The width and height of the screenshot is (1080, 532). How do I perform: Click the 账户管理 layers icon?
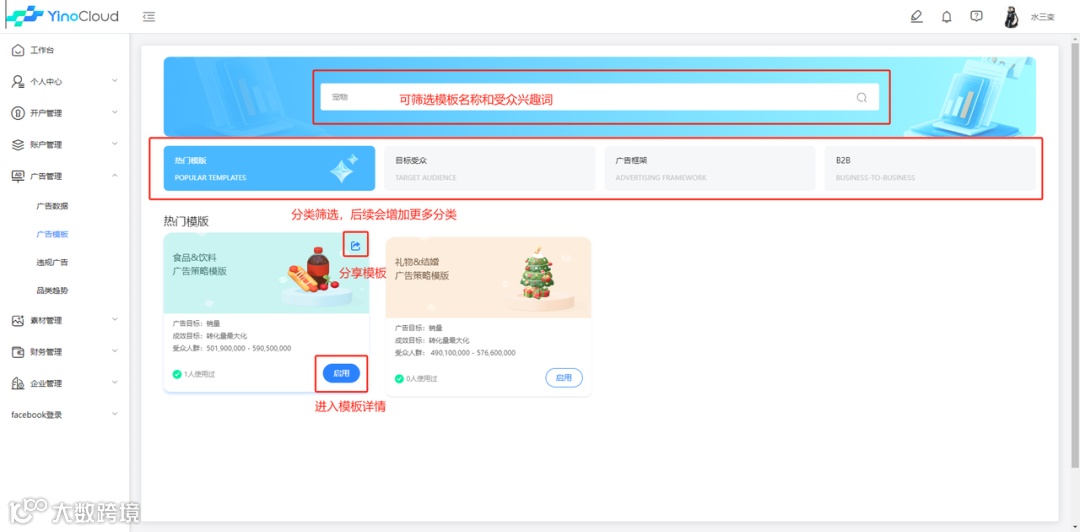pos(18,145)
